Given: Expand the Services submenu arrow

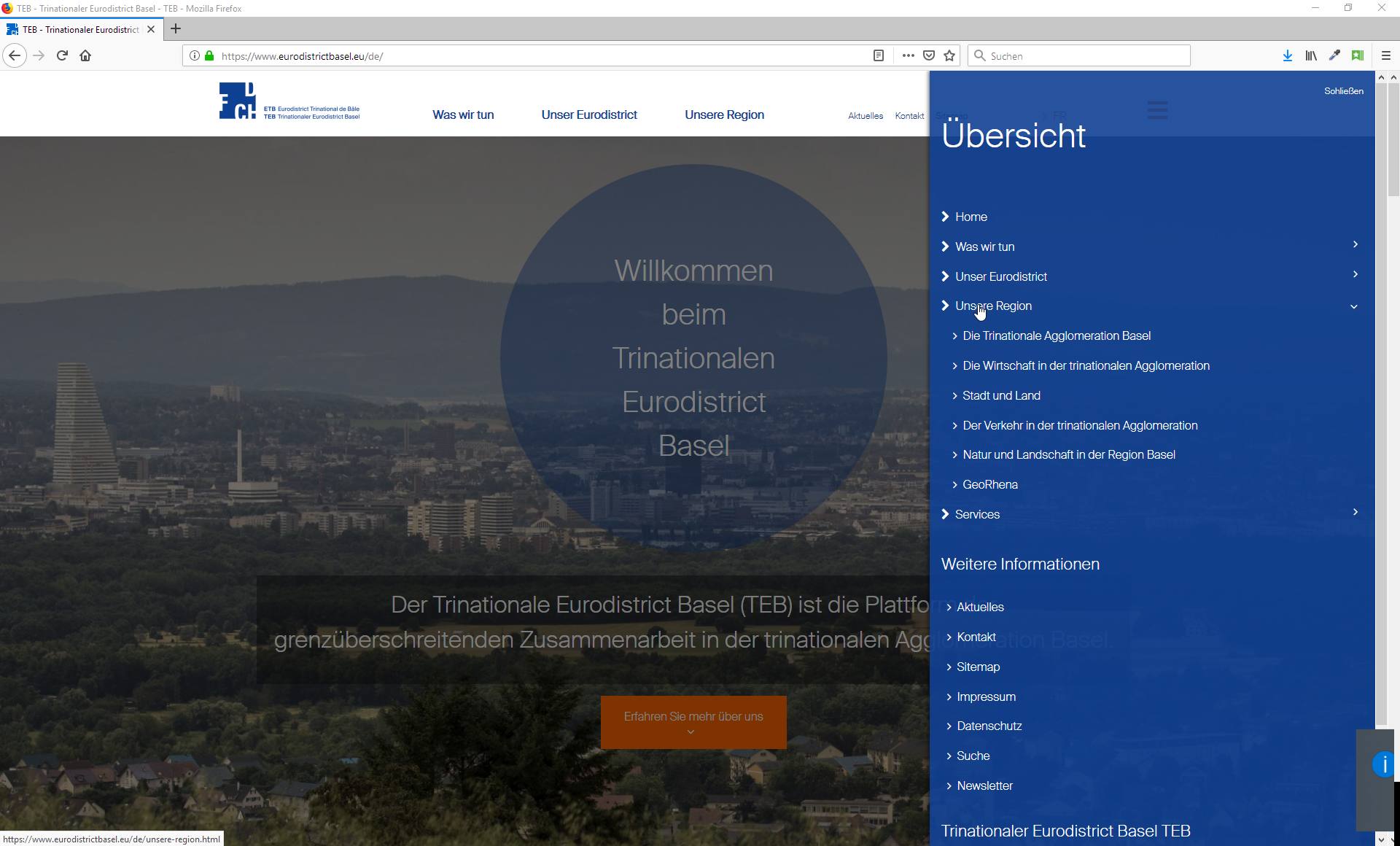Looking at the screenshot, I should 1355,513.
